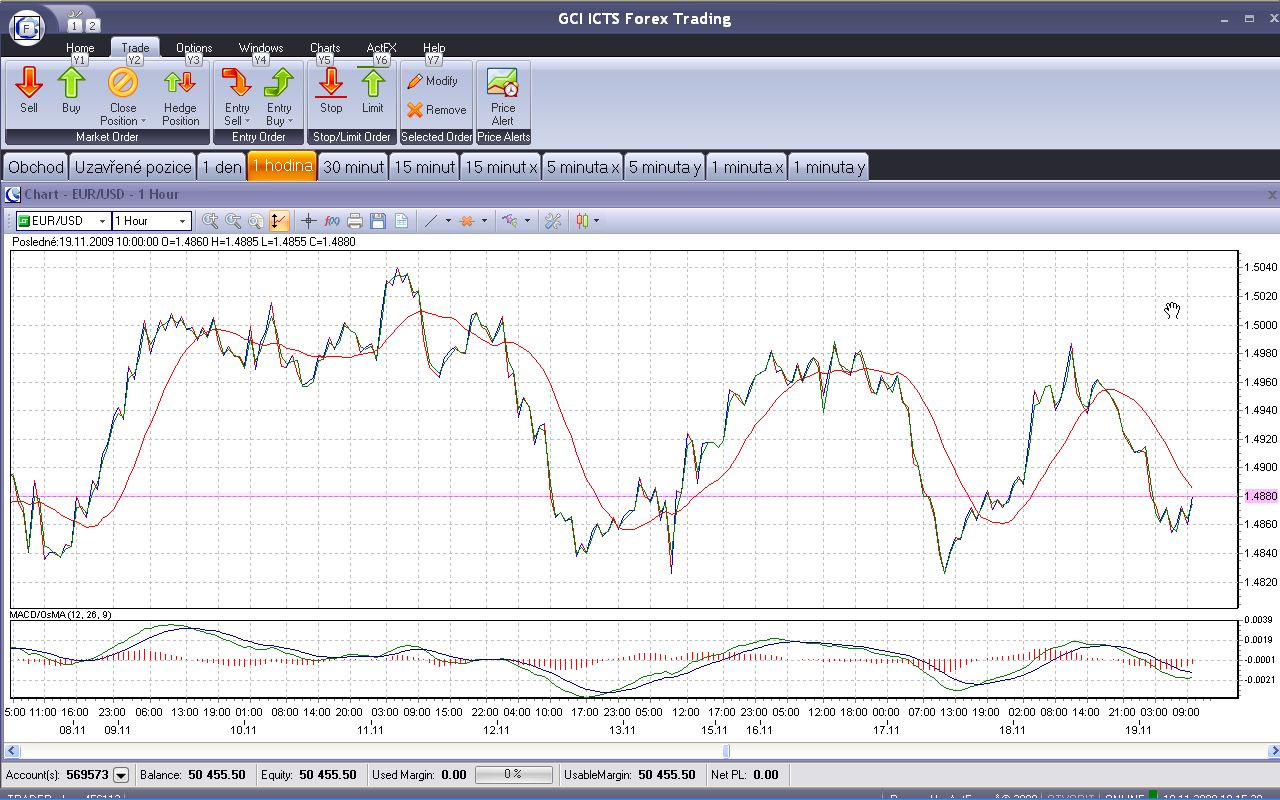Open the indicators f(x) tool
1280x800 pixels.
[x=332, y=221]
